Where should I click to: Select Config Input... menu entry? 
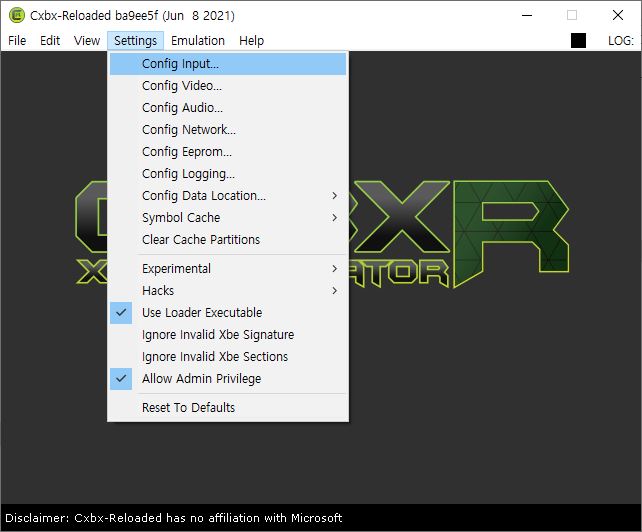pos(228,64)
